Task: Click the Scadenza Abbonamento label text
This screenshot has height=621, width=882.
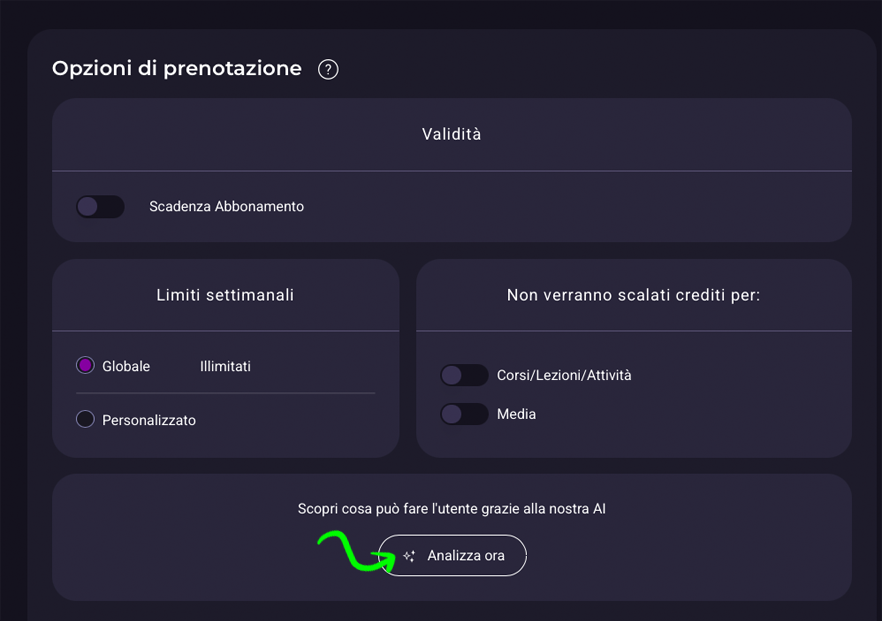Action: tap(226, 207)
